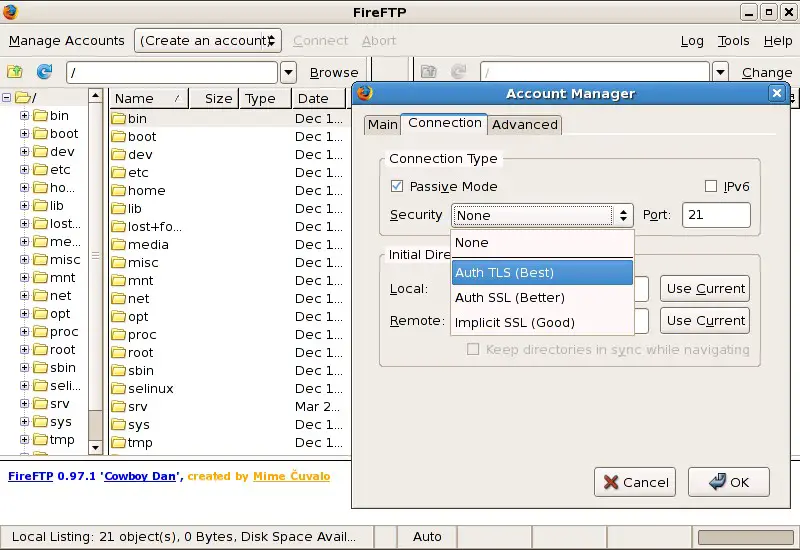The height and width of the screenshot is (550, 800).
Task: Switch to the Advanced tab
Action: click(524, 124)
